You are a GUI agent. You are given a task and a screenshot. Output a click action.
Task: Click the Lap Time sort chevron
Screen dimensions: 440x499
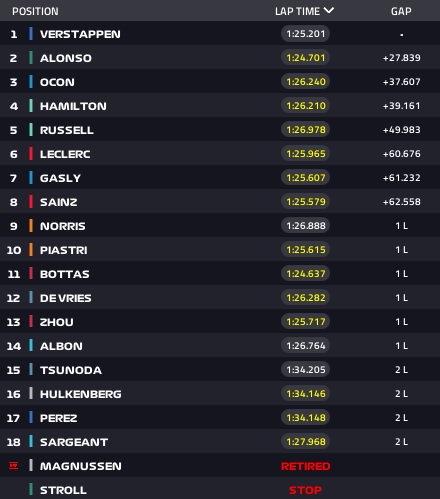point(329,11)
